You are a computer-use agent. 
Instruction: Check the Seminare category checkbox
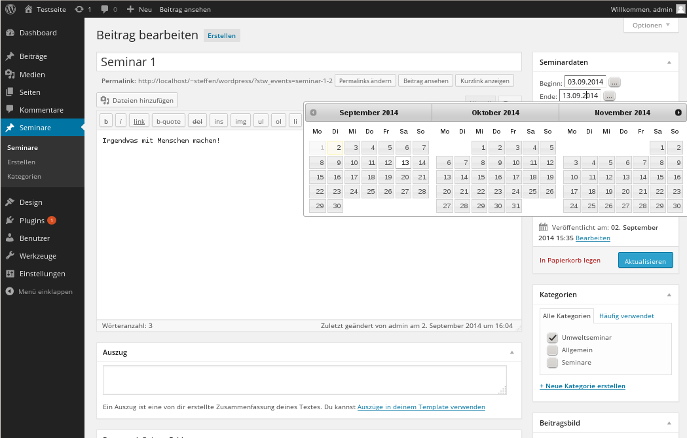[552, 363]
